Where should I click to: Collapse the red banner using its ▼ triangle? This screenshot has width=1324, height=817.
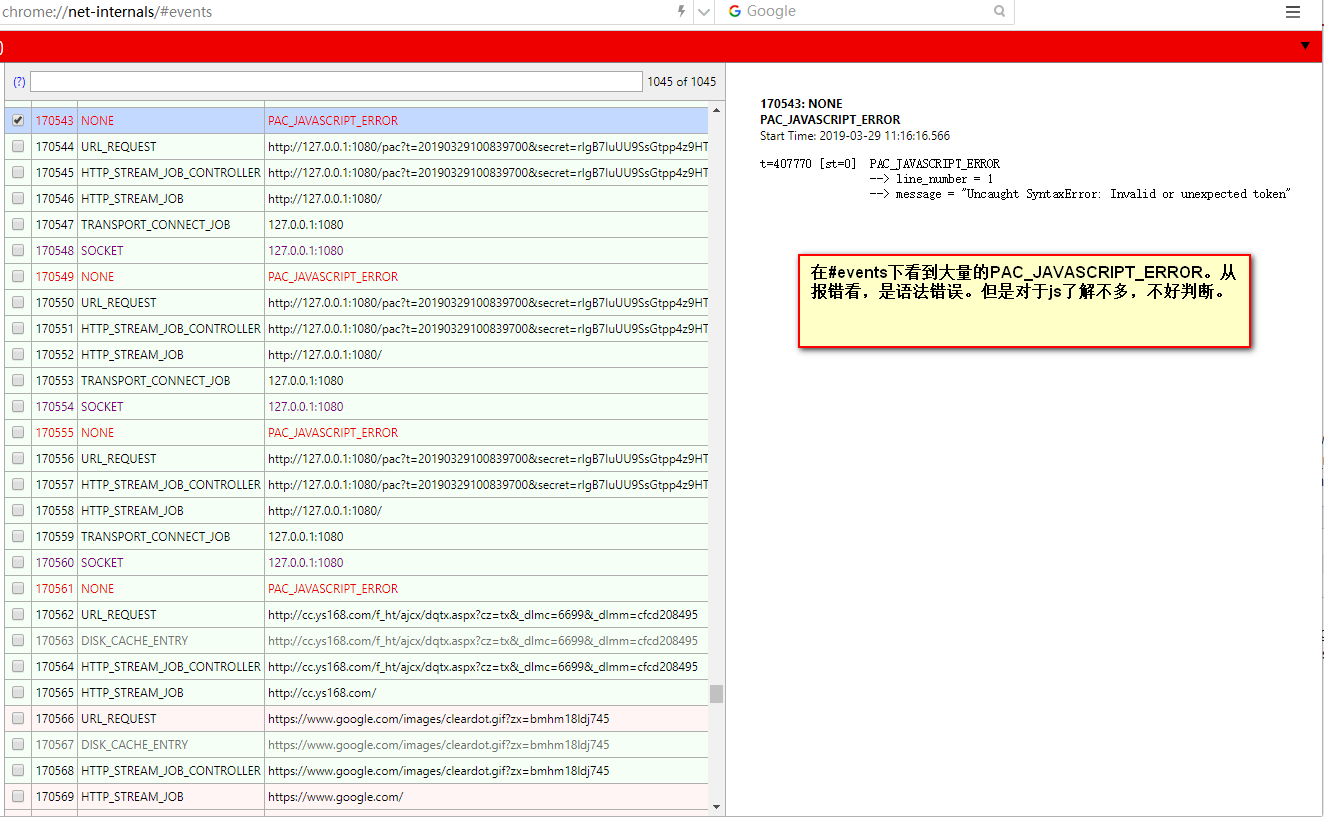pos(1305,45)
